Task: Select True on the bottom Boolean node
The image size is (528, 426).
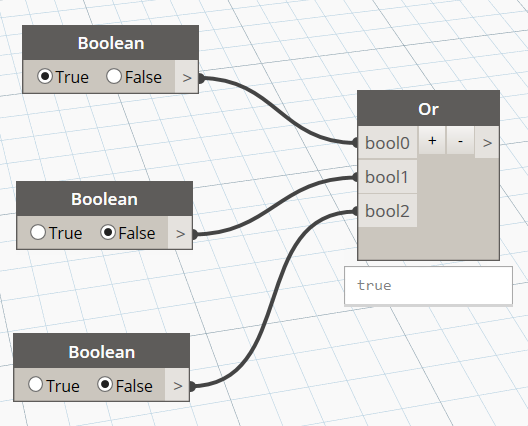Action: pyautogui.click(x=35, y=384)
